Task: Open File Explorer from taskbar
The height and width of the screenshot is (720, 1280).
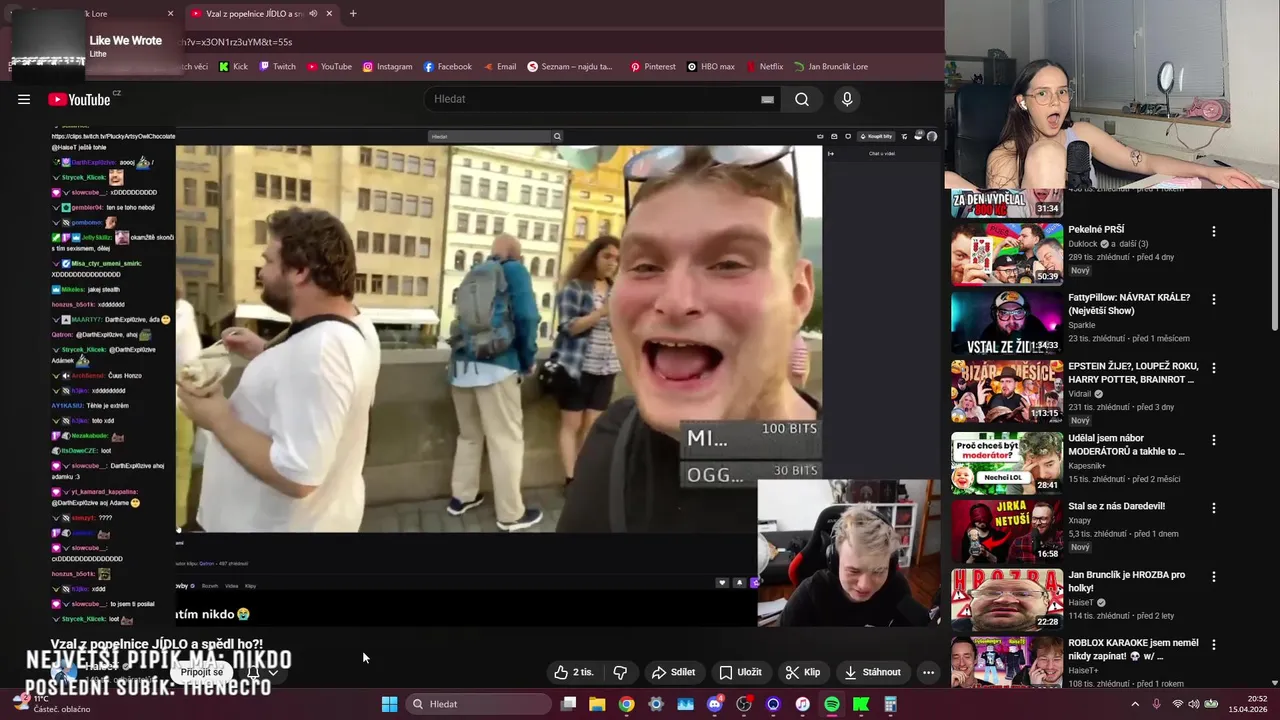Action: [x=597, y=704]
